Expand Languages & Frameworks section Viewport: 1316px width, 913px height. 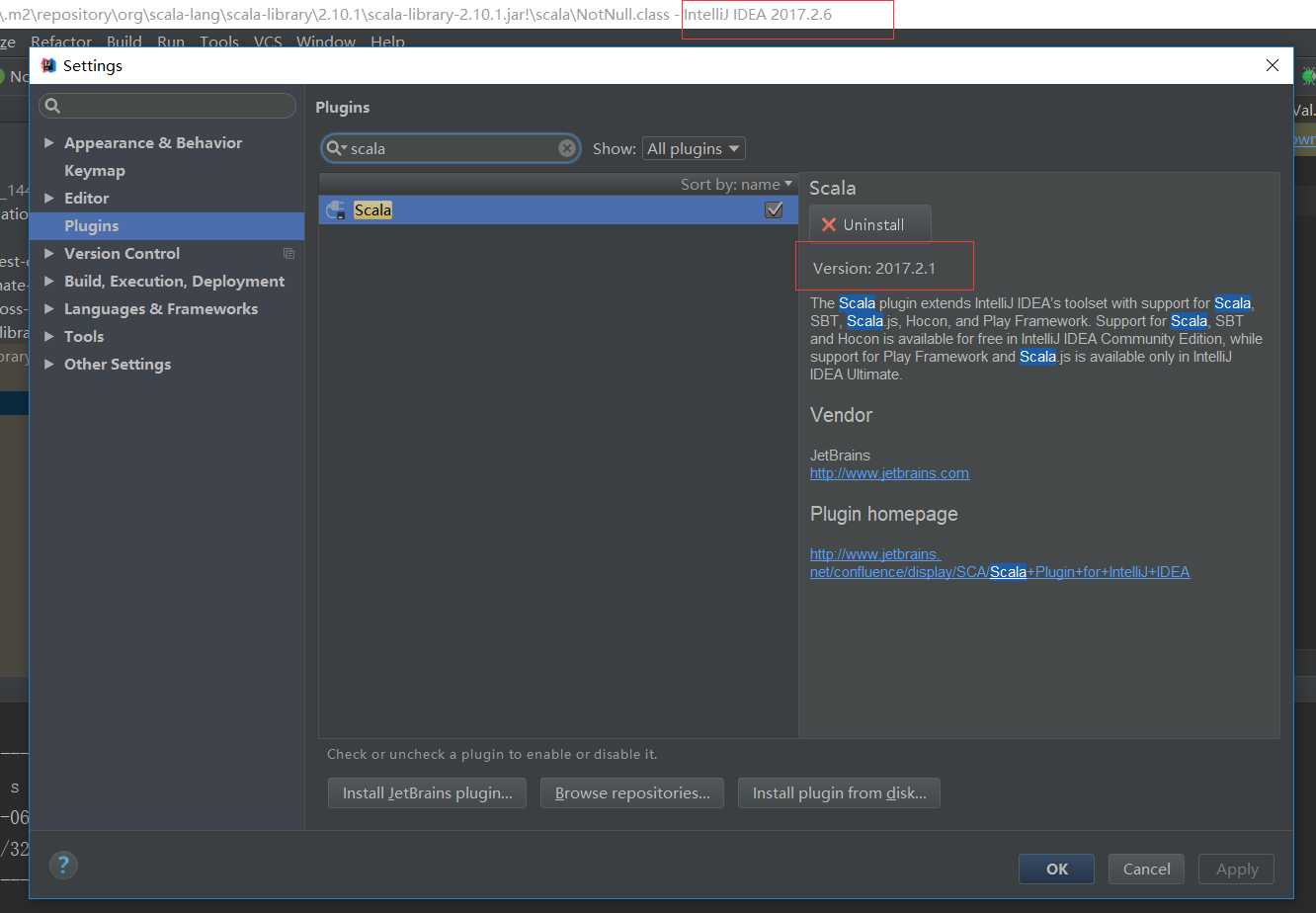(x=49, y=309)
